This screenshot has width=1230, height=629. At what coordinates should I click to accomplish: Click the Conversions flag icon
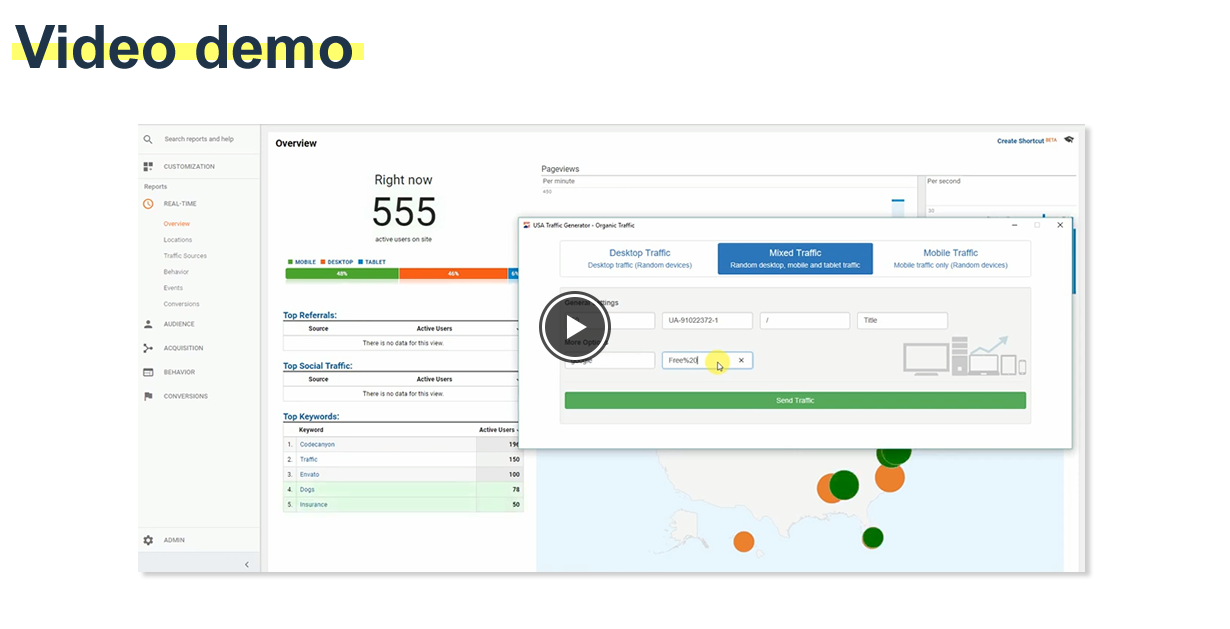[x=148, y=396]
